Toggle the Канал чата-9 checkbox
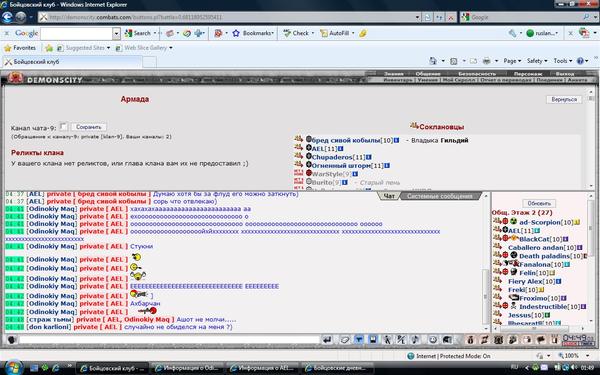 [64, 126]
